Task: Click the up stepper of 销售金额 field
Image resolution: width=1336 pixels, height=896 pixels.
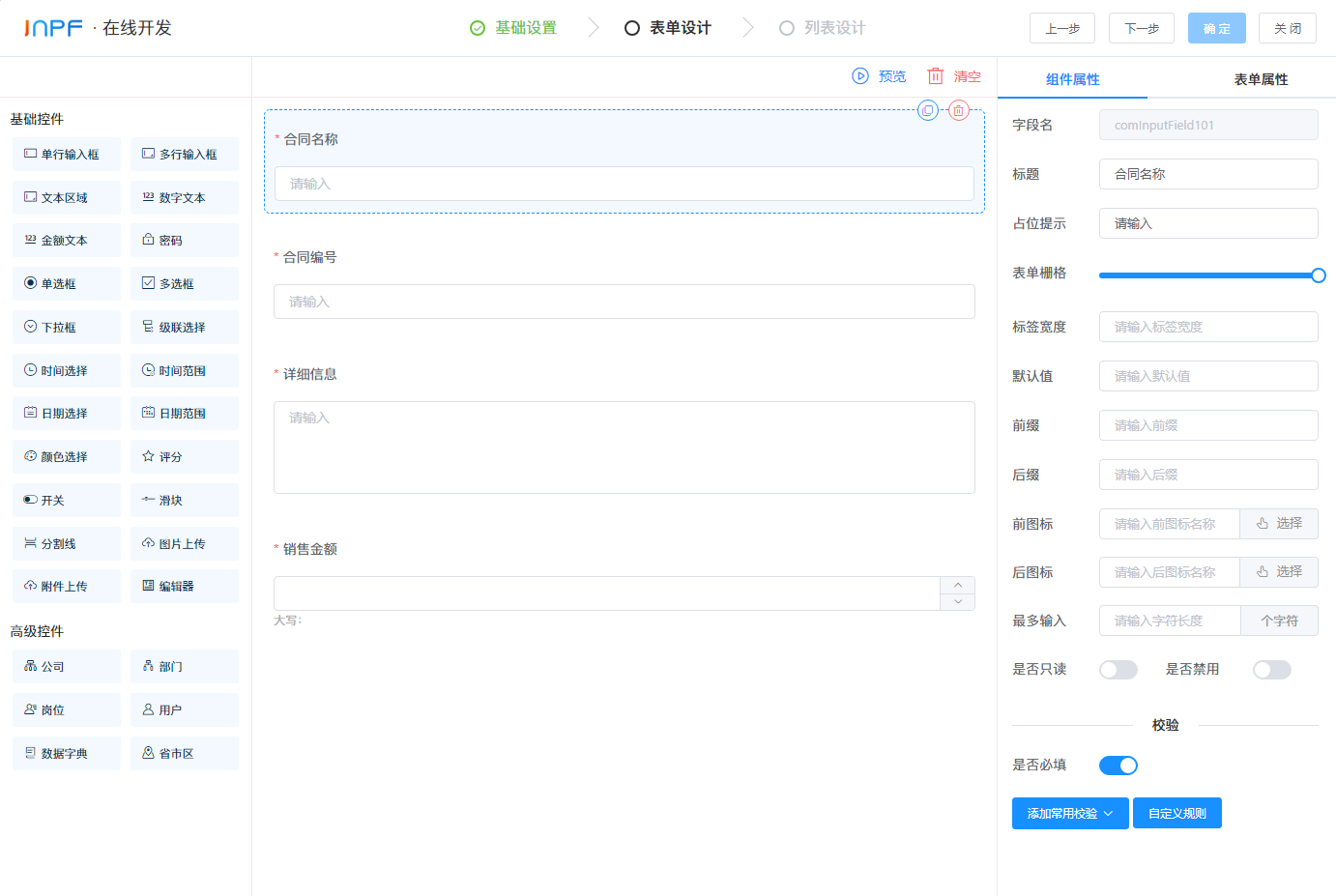Action: (957, 584)
